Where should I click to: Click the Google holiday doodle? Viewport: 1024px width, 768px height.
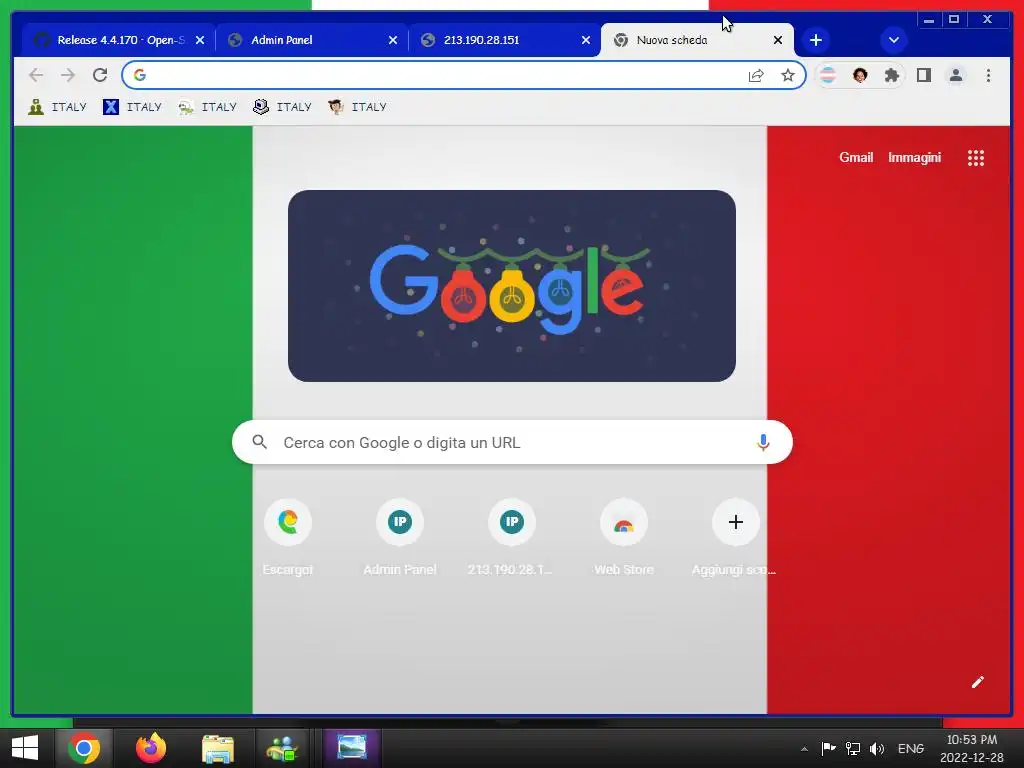pos(512,286)
